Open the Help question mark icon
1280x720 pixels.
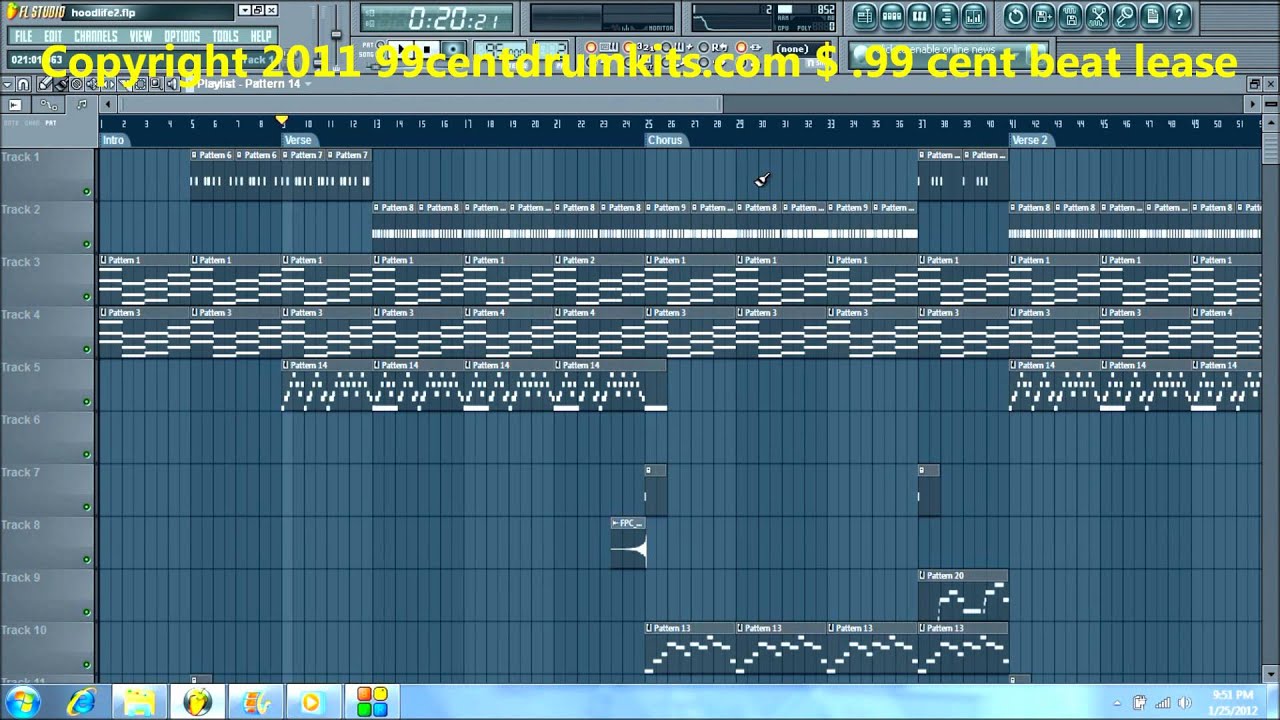coord(1179,16)
